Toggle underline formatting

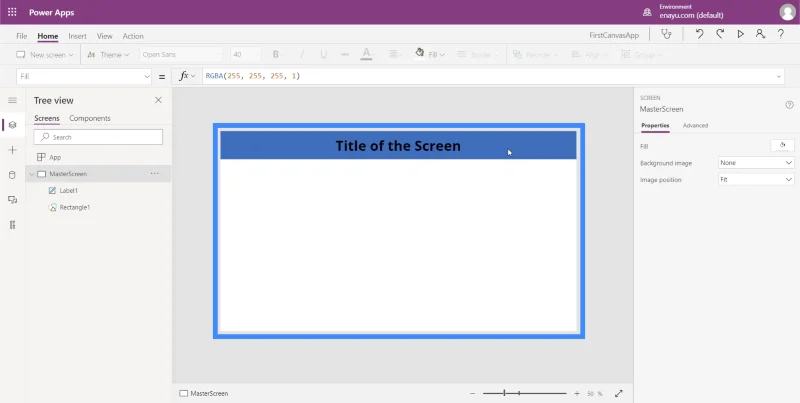[323, 55]
